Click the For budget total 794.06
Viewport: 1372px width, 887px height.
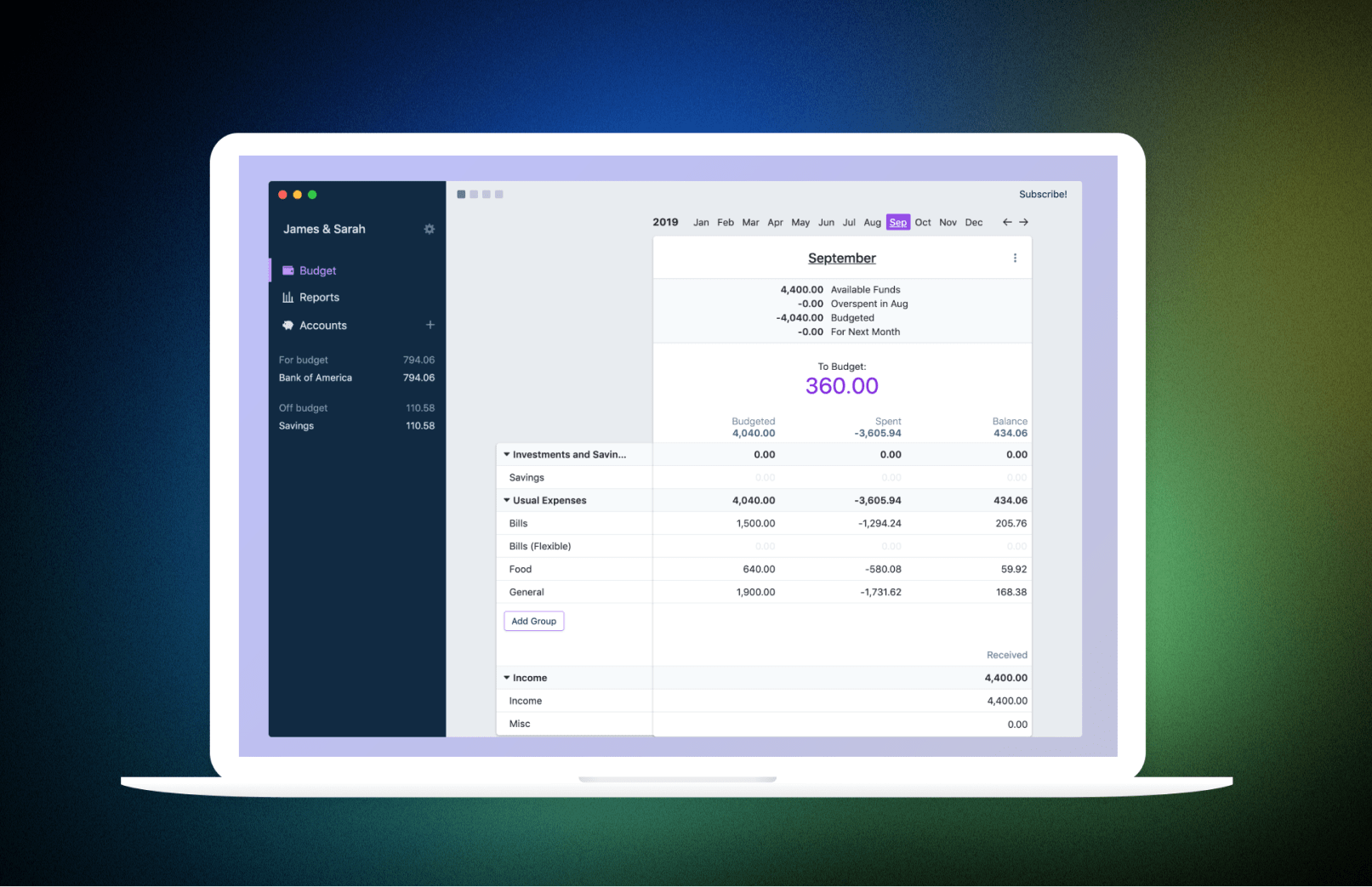point(418,361)
